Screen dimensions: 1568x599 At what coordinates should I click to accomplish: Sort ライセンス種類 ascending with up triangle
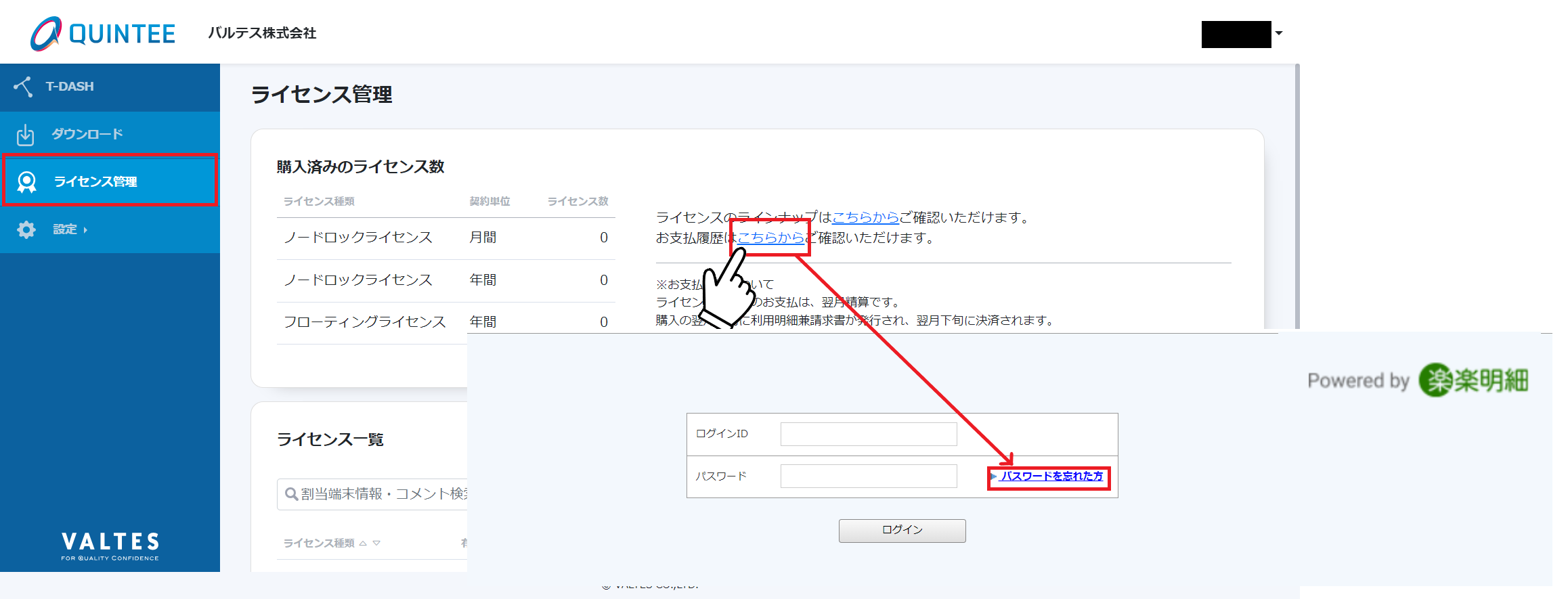363,543
